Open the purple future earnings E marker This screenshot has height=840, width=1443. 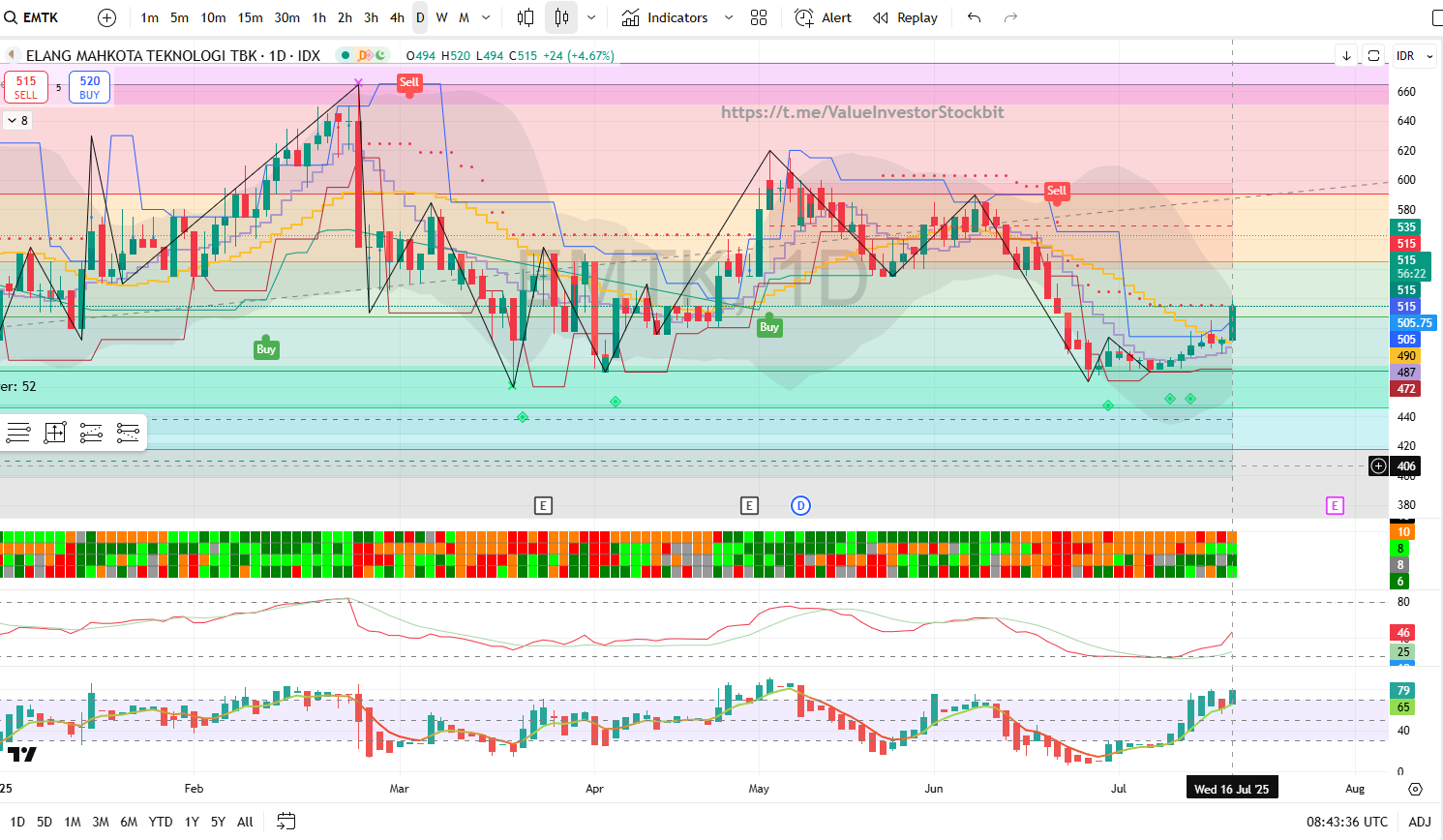[1335, 505]
